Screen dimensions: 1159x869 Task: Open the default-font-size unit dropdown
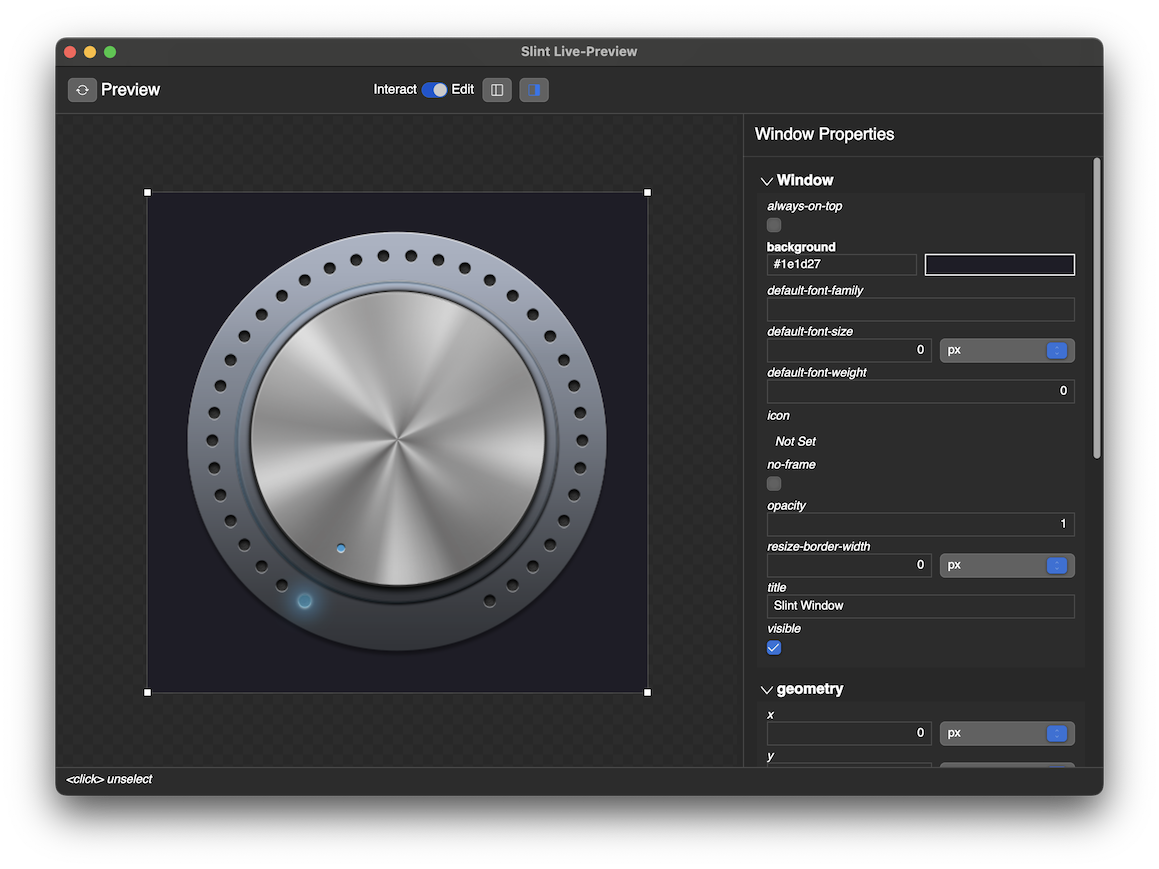tap(1006, 350)
